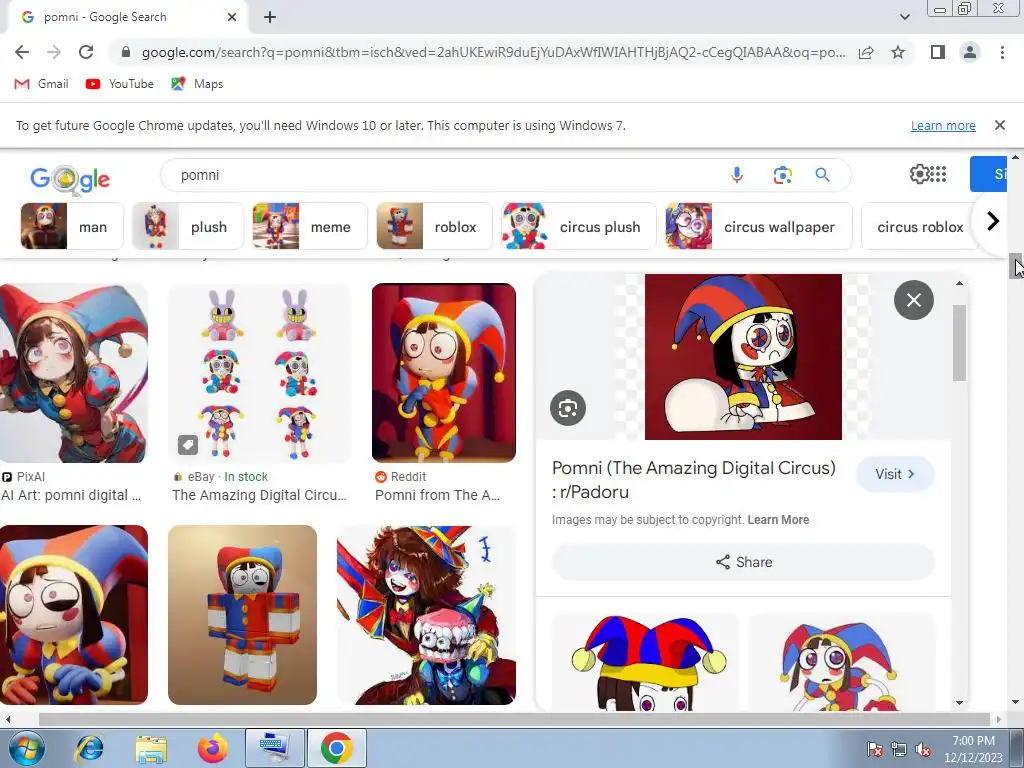This screenshot has width=1024, height=768.
Task: Open the Reddit Pomni thumbnail
Action: tap(443, 373)
